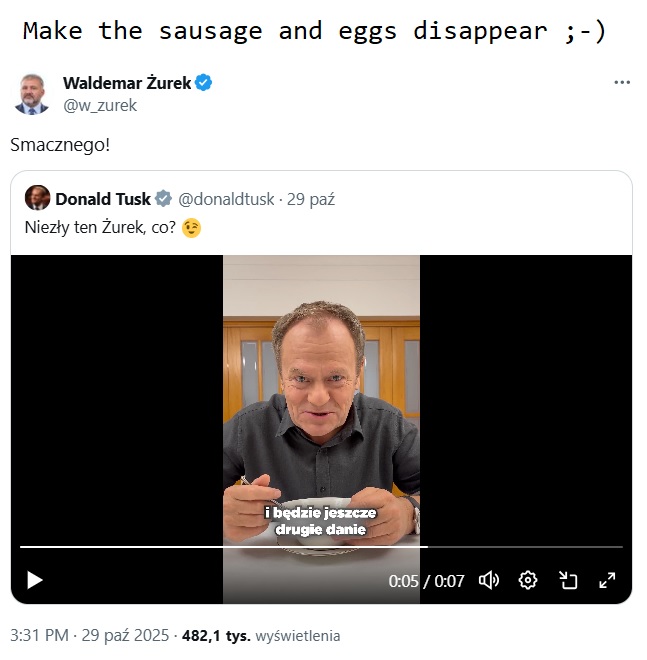The image size is (647, 660).
Task: Open the quoted post's 29 paź date
Action: pyautogui.click(x=311, y=199)
